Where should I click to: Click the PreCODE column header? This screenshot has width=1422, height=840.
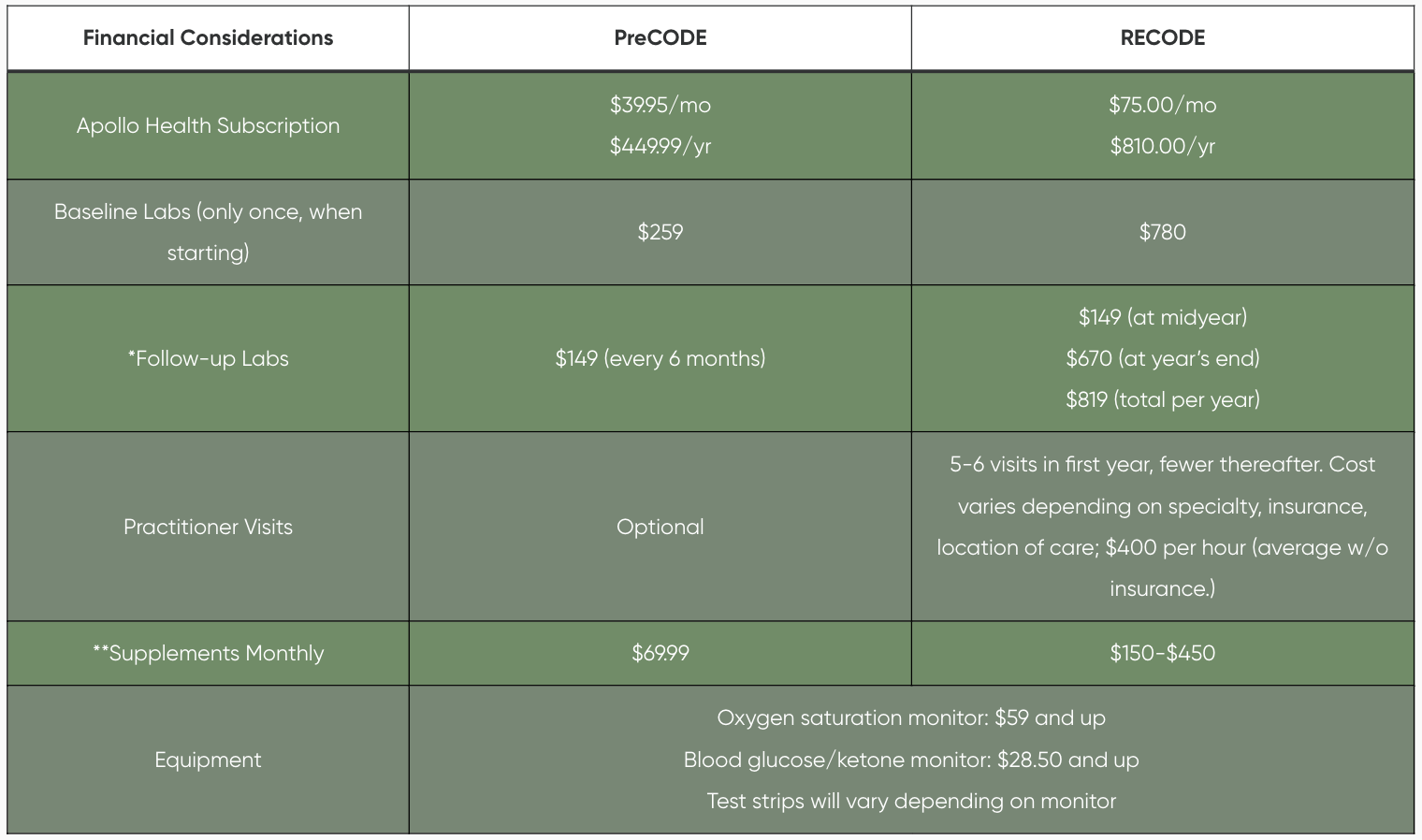point(660,38)
